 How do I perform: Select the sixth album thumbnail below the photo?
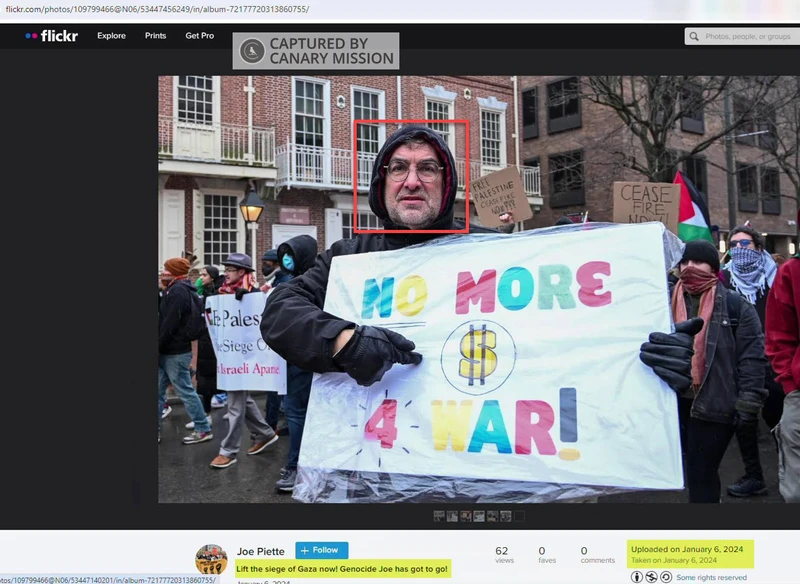506,516
